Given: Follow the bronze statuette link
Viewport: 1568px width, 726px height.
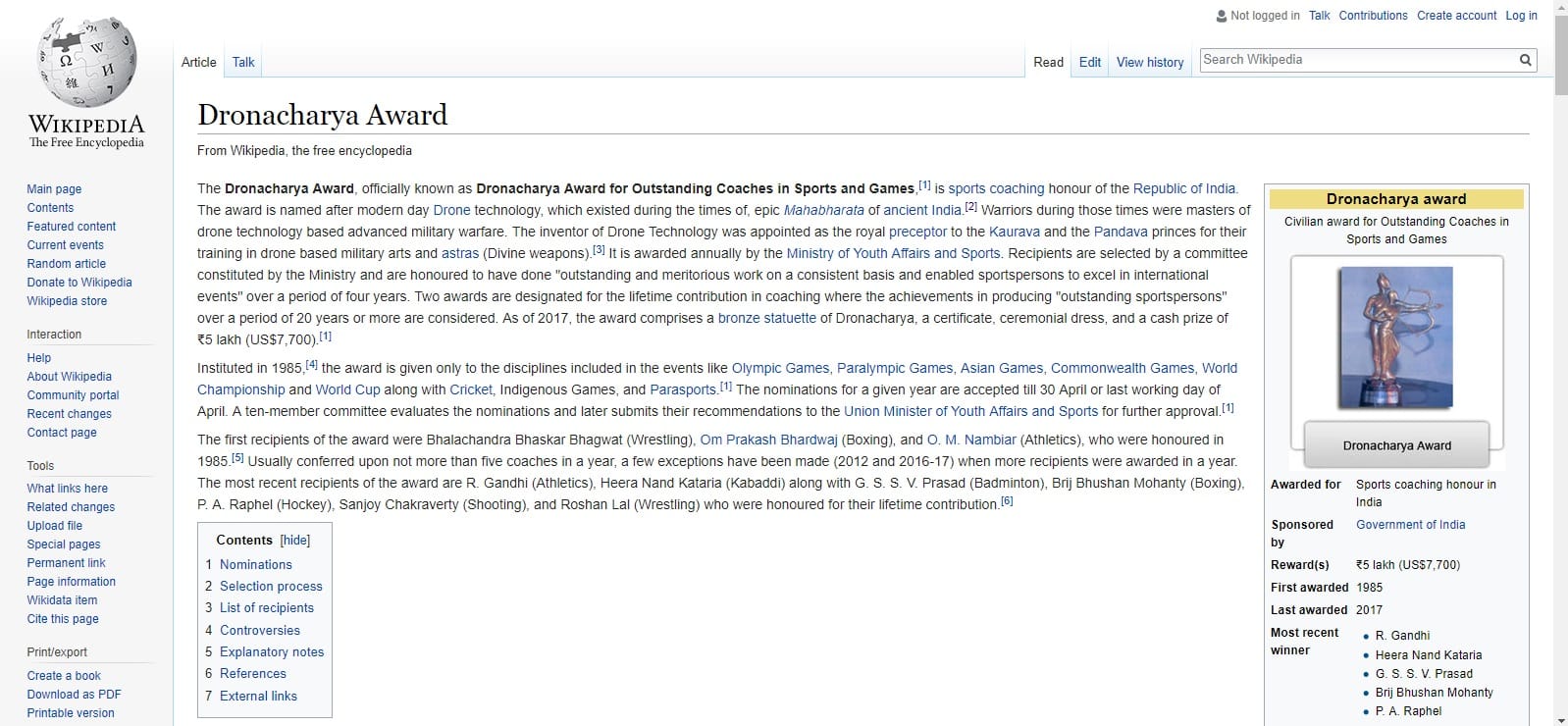Looking at the screenshot, I should tap(766, 318).
